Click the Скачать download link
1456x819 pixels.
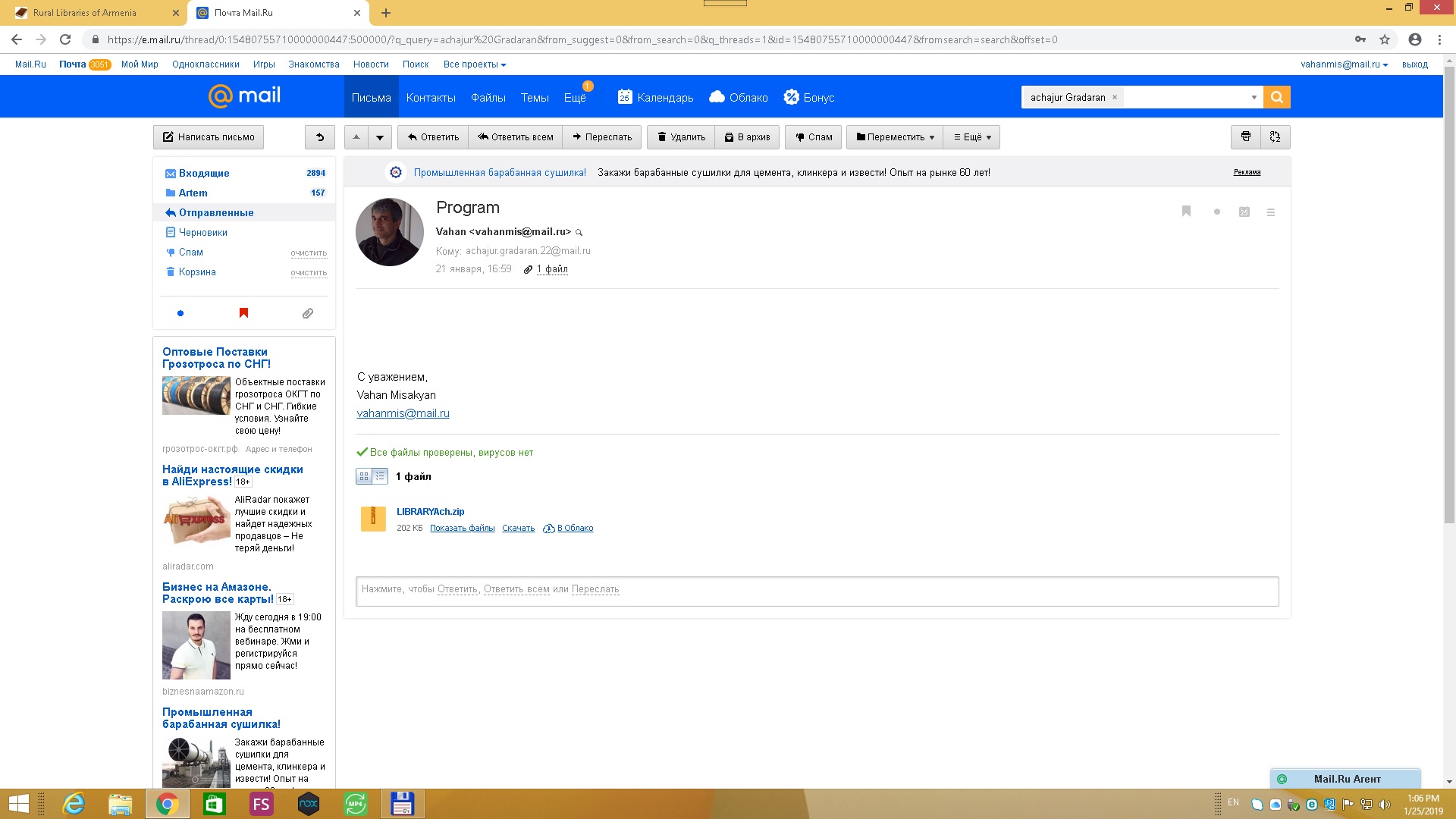coord(518,529)
